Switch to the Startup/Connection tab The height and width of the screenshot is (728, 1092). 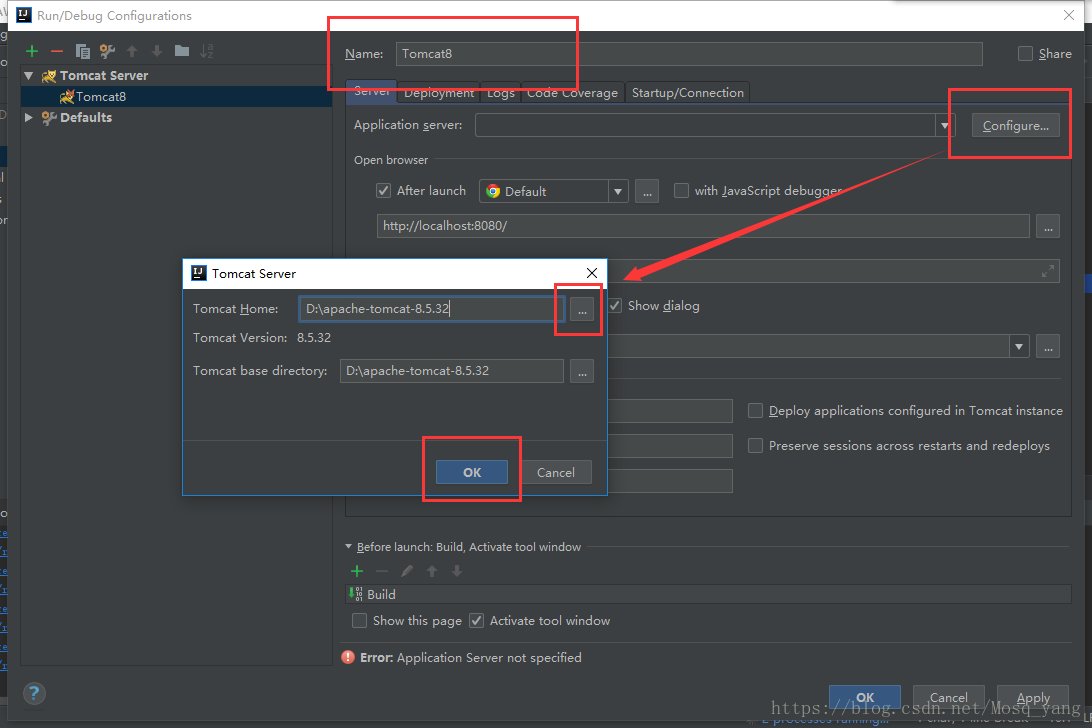pyautogui.click(x=687, y=93)
